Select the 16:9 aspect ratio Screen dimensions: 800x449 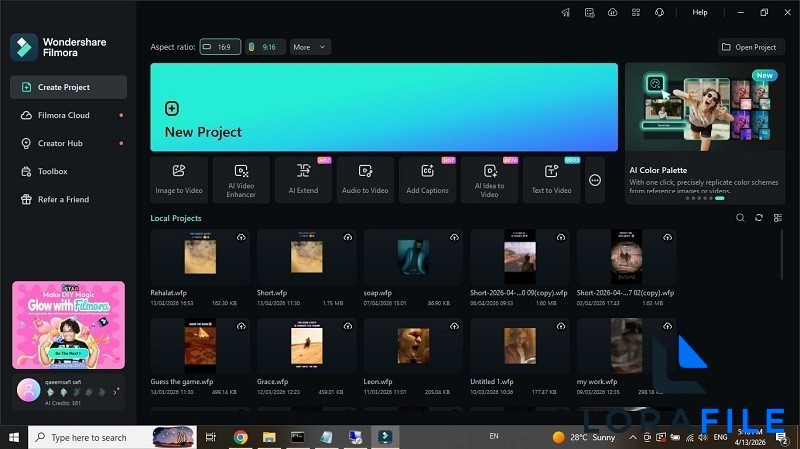click(220, 47)
